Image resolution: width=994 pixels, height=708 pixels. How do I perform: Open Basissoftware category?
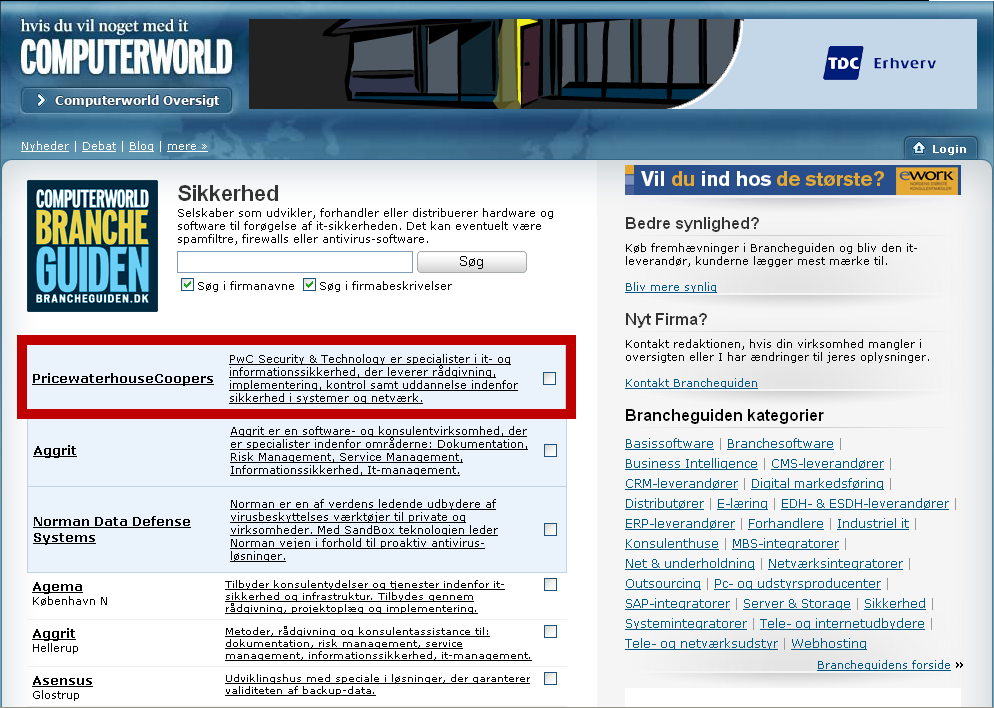[669, 444]
